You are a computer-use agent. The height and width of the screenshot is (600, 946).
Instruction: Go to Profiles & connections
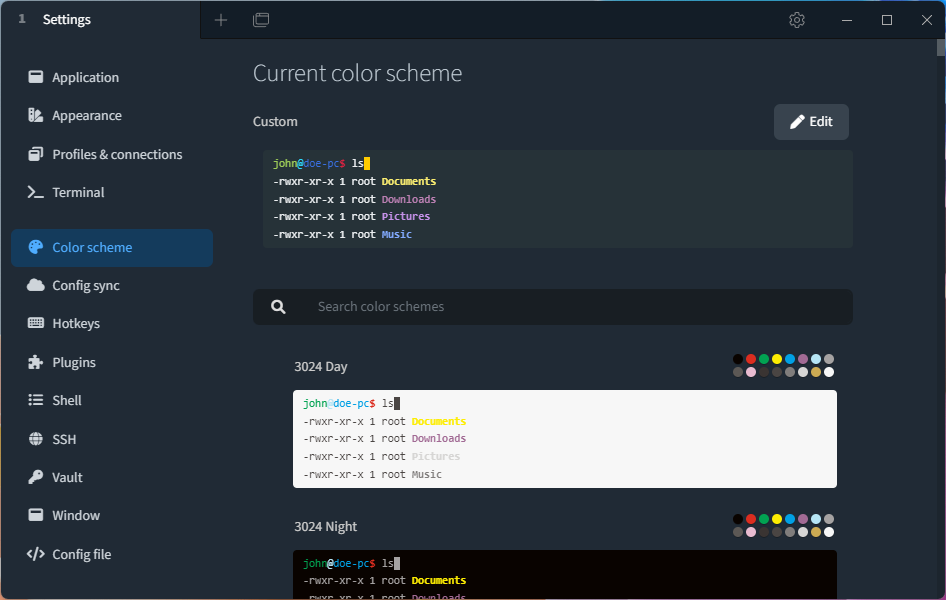[x=112, y=154]
